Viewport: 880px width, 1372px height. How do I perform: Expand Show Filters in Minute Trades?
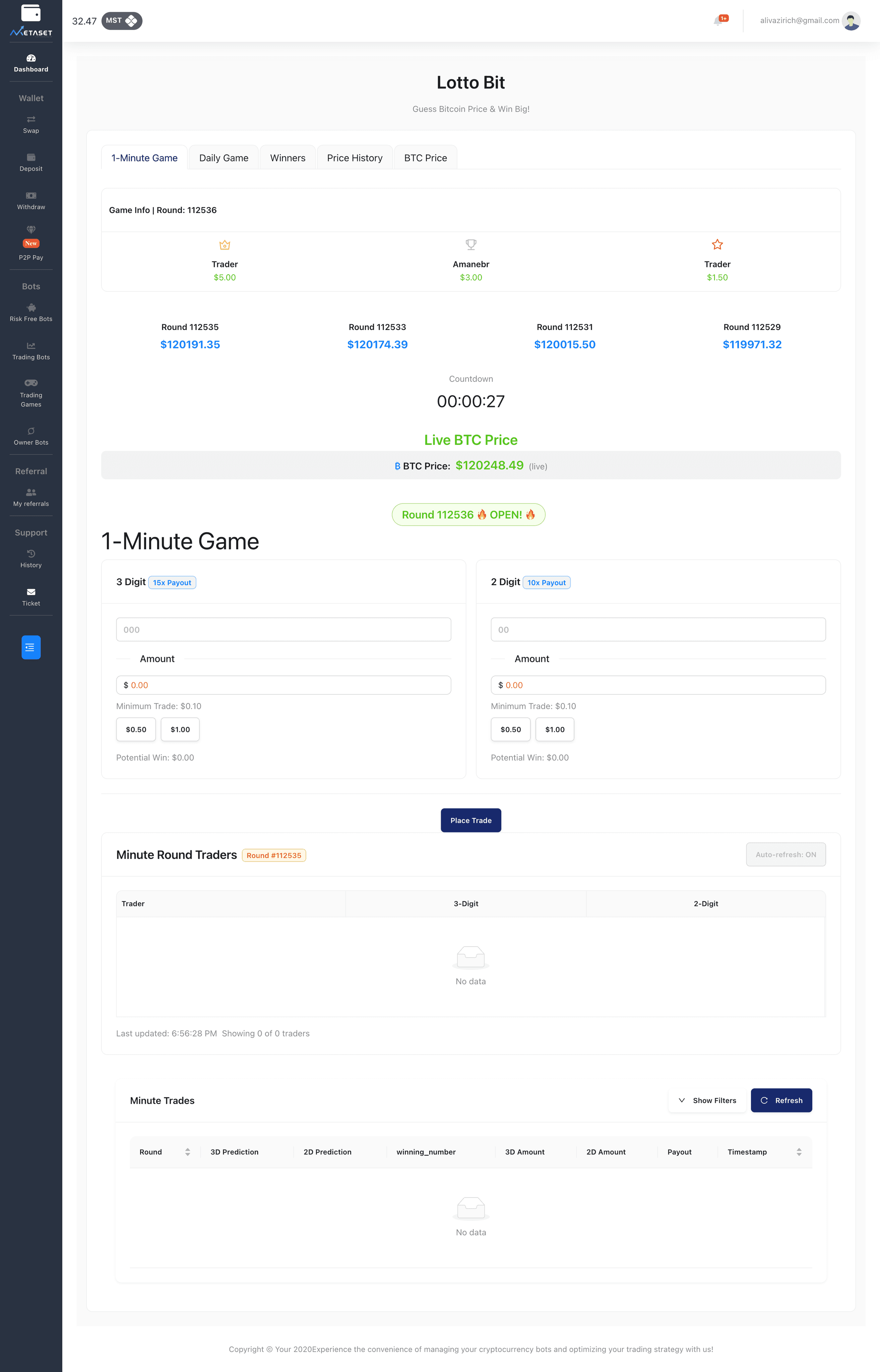(x=707, y=1100)
